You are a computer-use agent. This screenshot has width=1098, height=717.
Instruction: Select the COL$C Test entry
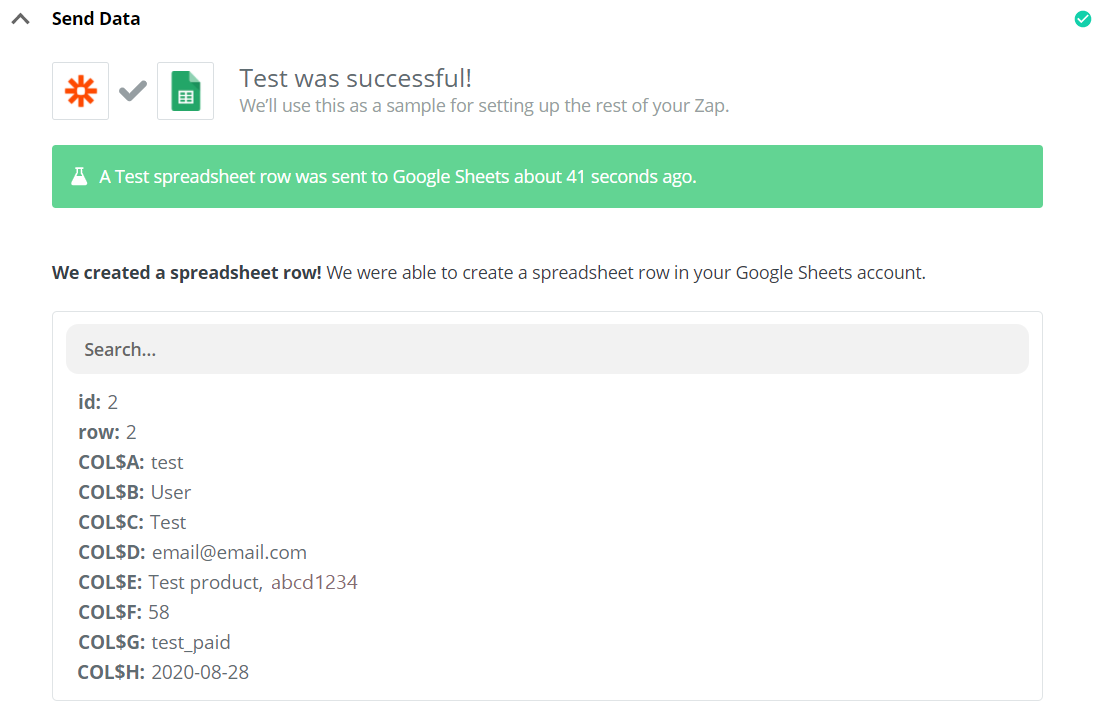168,522
